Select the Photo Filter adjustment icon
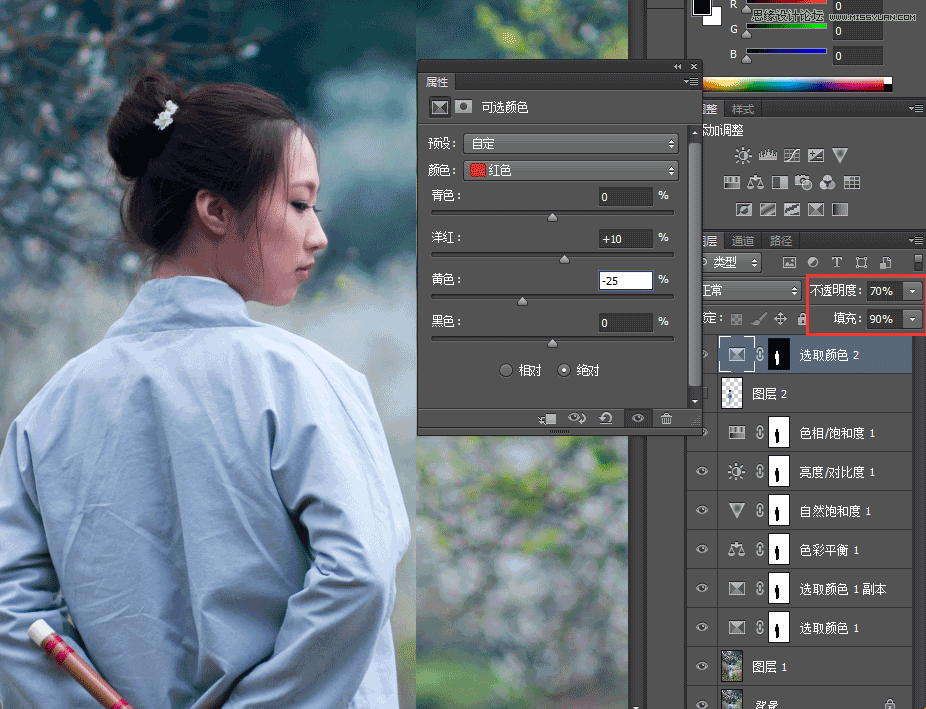 pyautogui.click(x=803, y=182)
